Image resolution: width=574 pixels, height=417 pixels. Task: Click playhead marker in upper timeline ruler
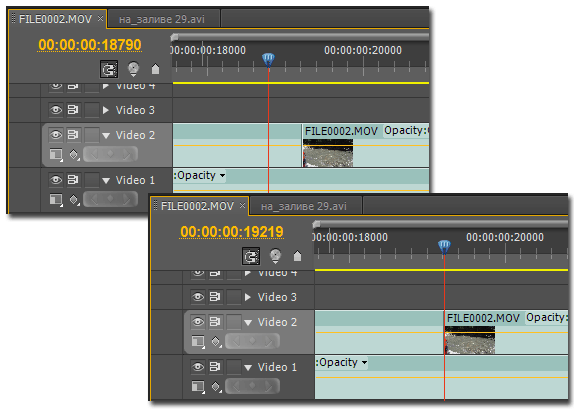click(268, 59)
